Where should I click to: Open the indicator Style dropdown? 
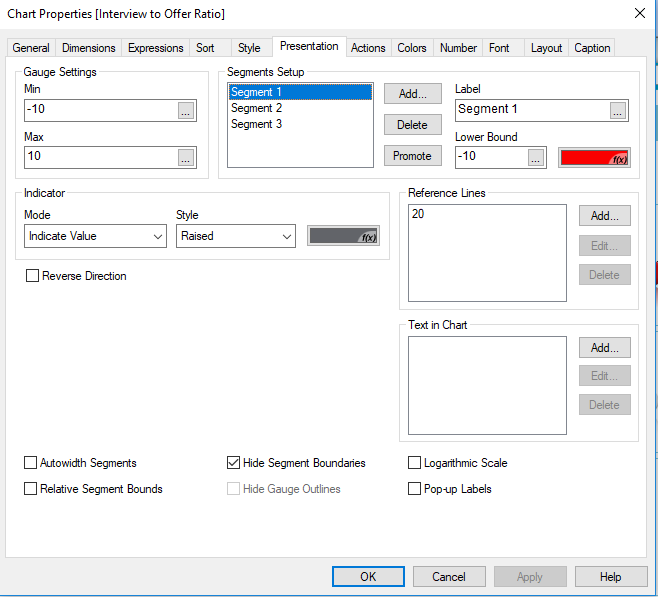coord(236,236)
